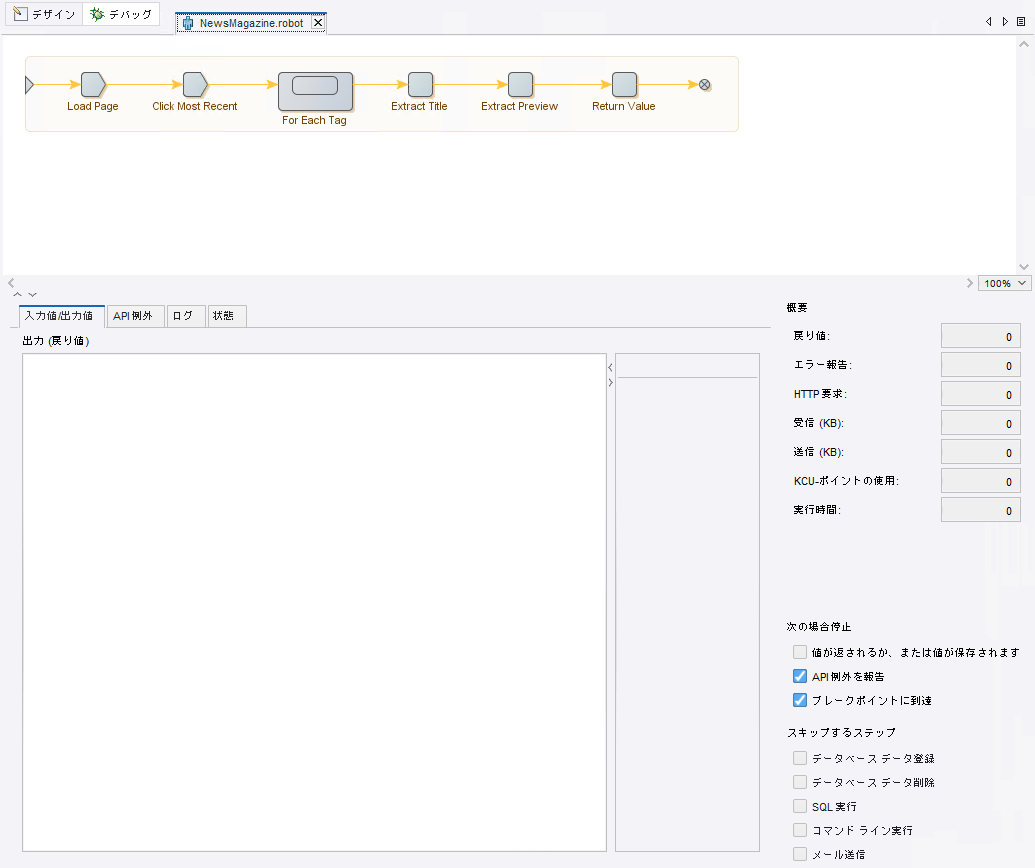Select the Extract Preview step
This screenshot has height=868, width=1035.
520,85
